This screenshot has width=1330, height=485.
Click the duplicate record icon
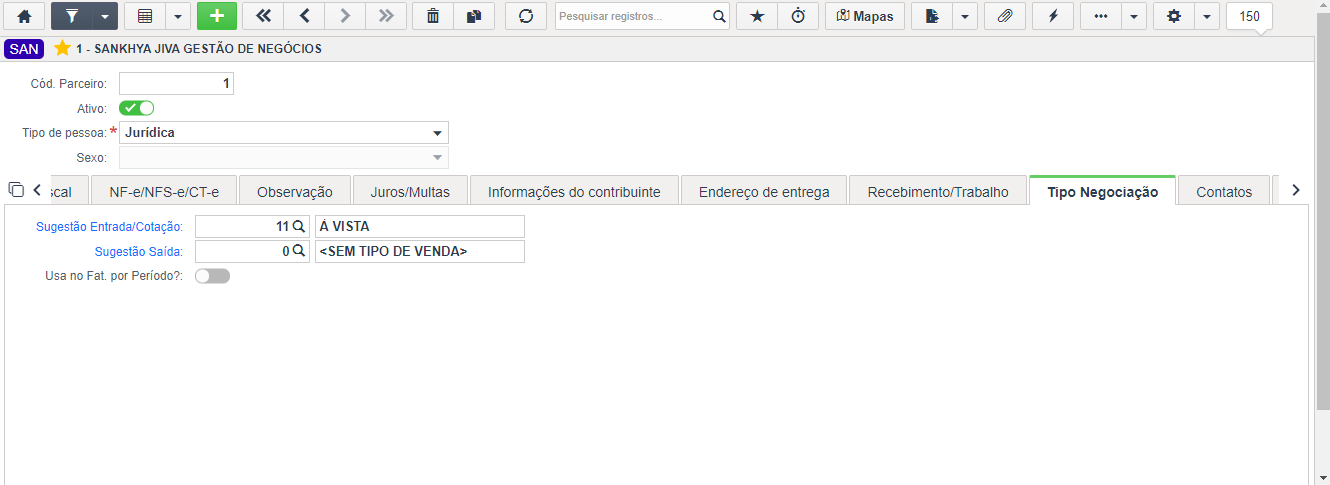click(x=473, y=16)
